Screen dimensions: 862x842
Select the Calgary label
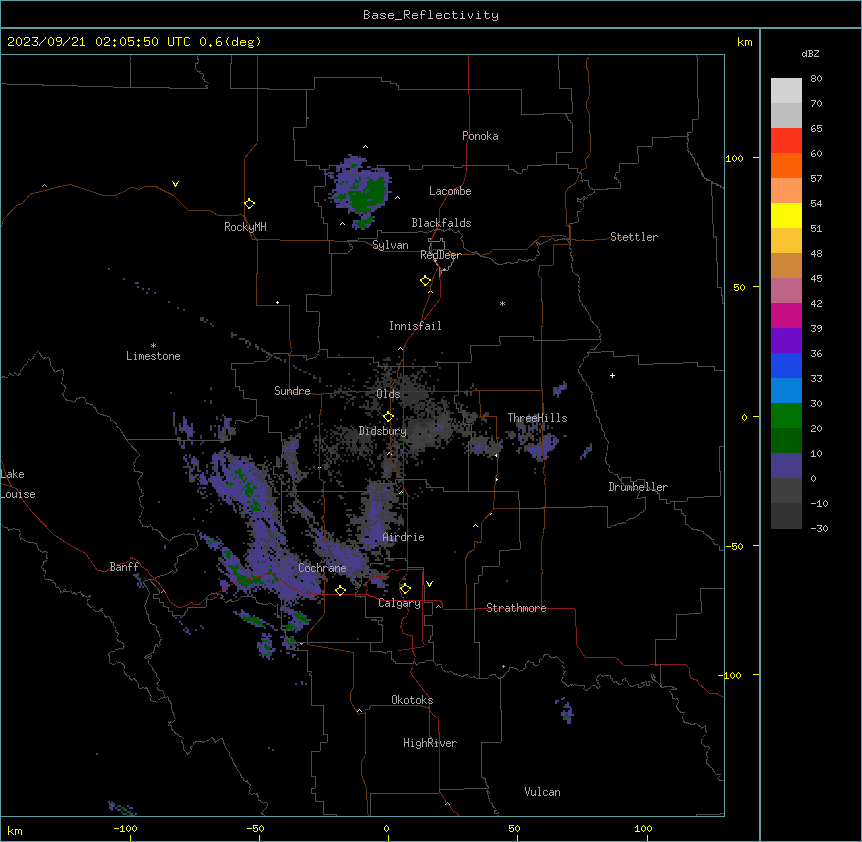pyautogui.click(x=399, y=603)
